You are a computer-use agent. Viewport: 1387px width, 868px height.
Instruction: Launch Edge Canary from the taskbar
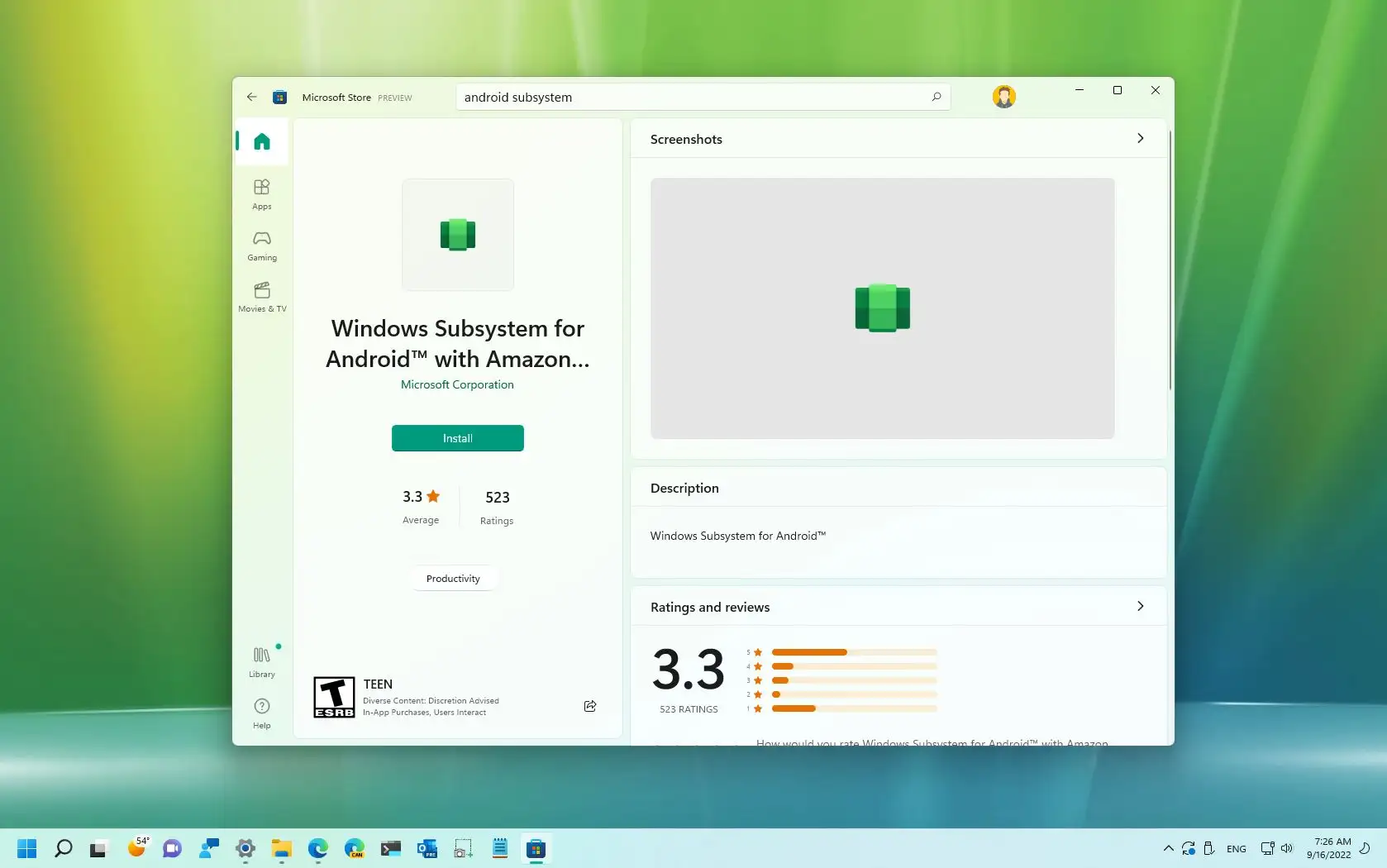(355, 848)
